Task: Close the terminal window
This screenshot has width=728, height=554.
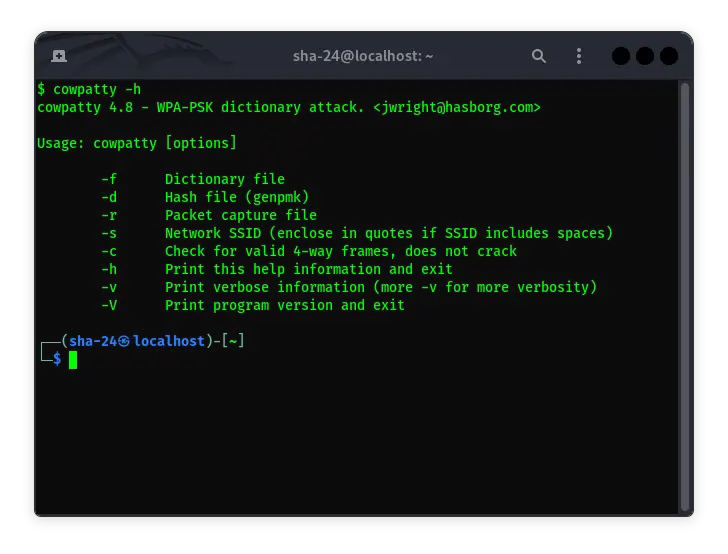Action: (x=668, y=56)
